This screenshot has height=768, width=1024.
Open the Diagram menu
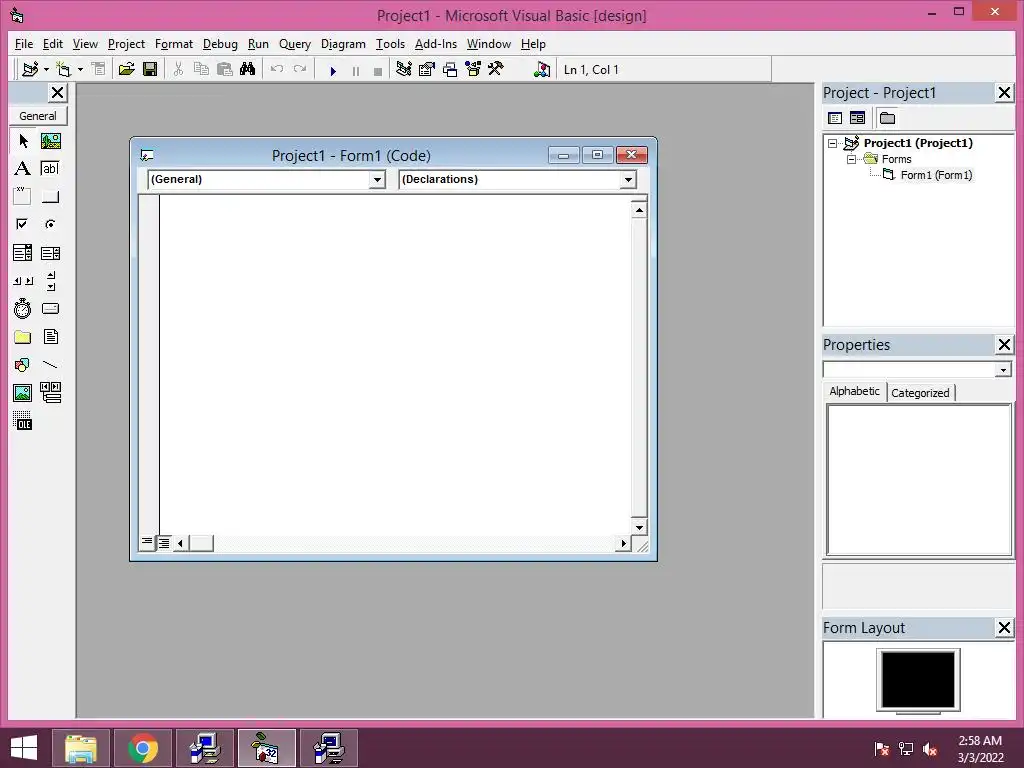[x=343, y=44]
